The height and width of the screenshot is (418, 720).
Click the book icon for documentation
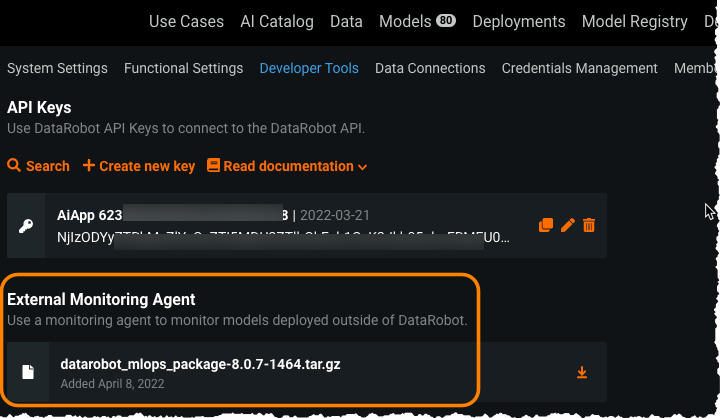[x=213, y=166]
